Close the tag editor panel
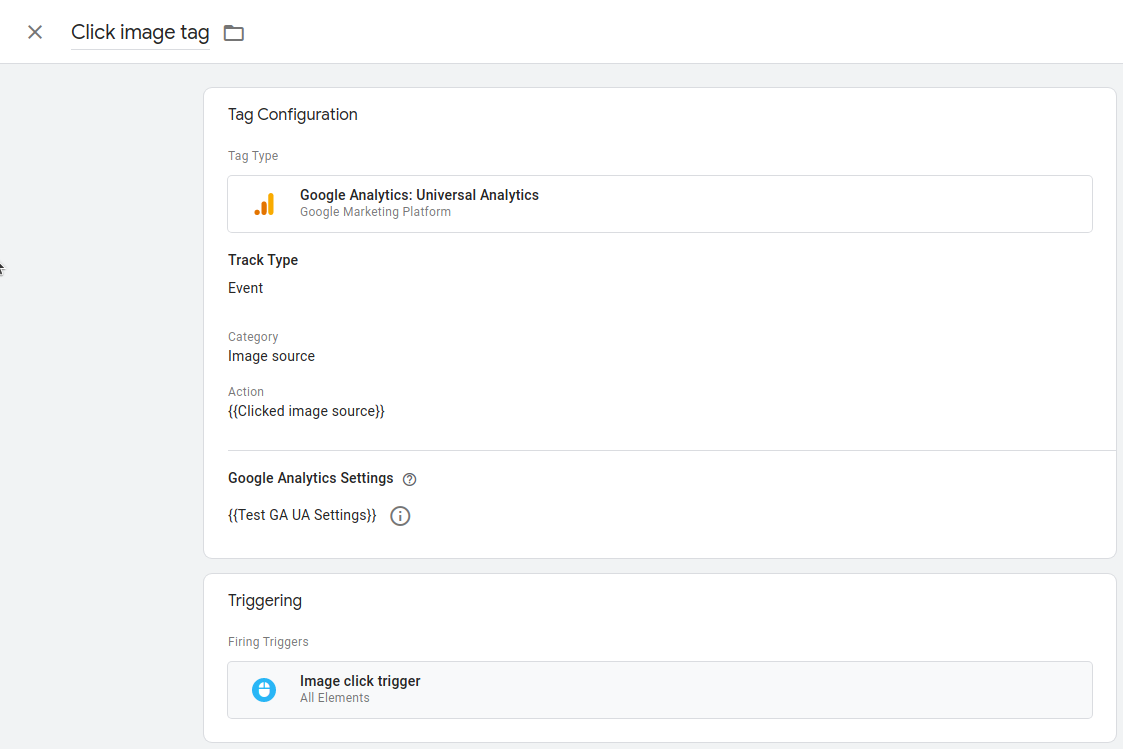The image size is (1123, 749). point(35,32)
